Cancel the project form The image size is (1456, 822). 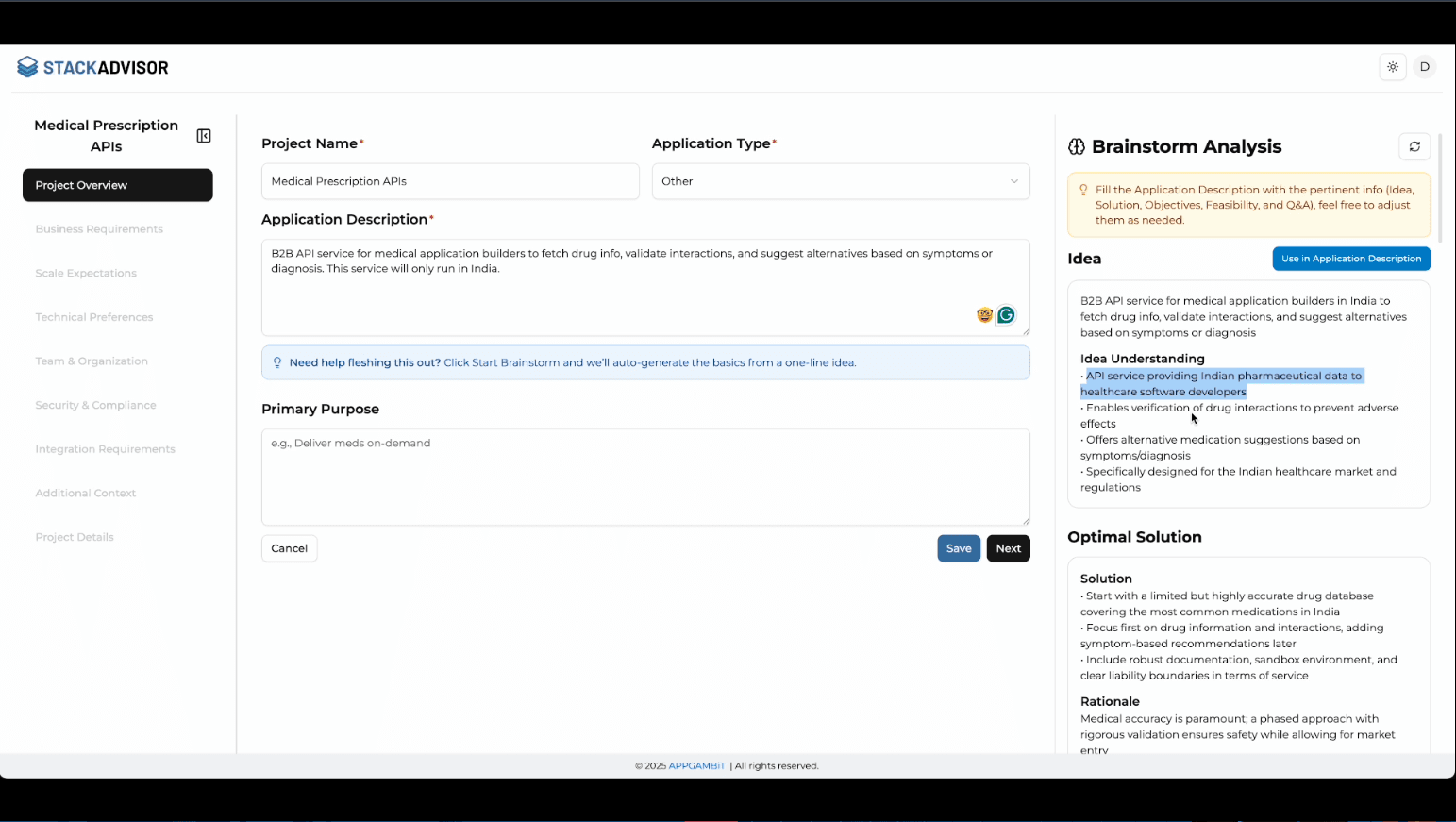(289, 548)
